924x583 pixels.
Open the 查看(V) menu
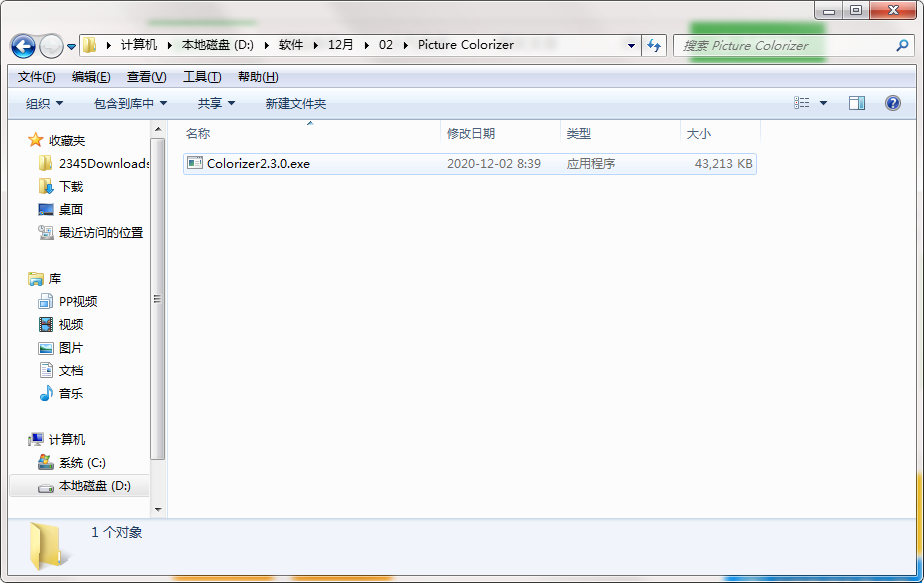tap(146, 77)
